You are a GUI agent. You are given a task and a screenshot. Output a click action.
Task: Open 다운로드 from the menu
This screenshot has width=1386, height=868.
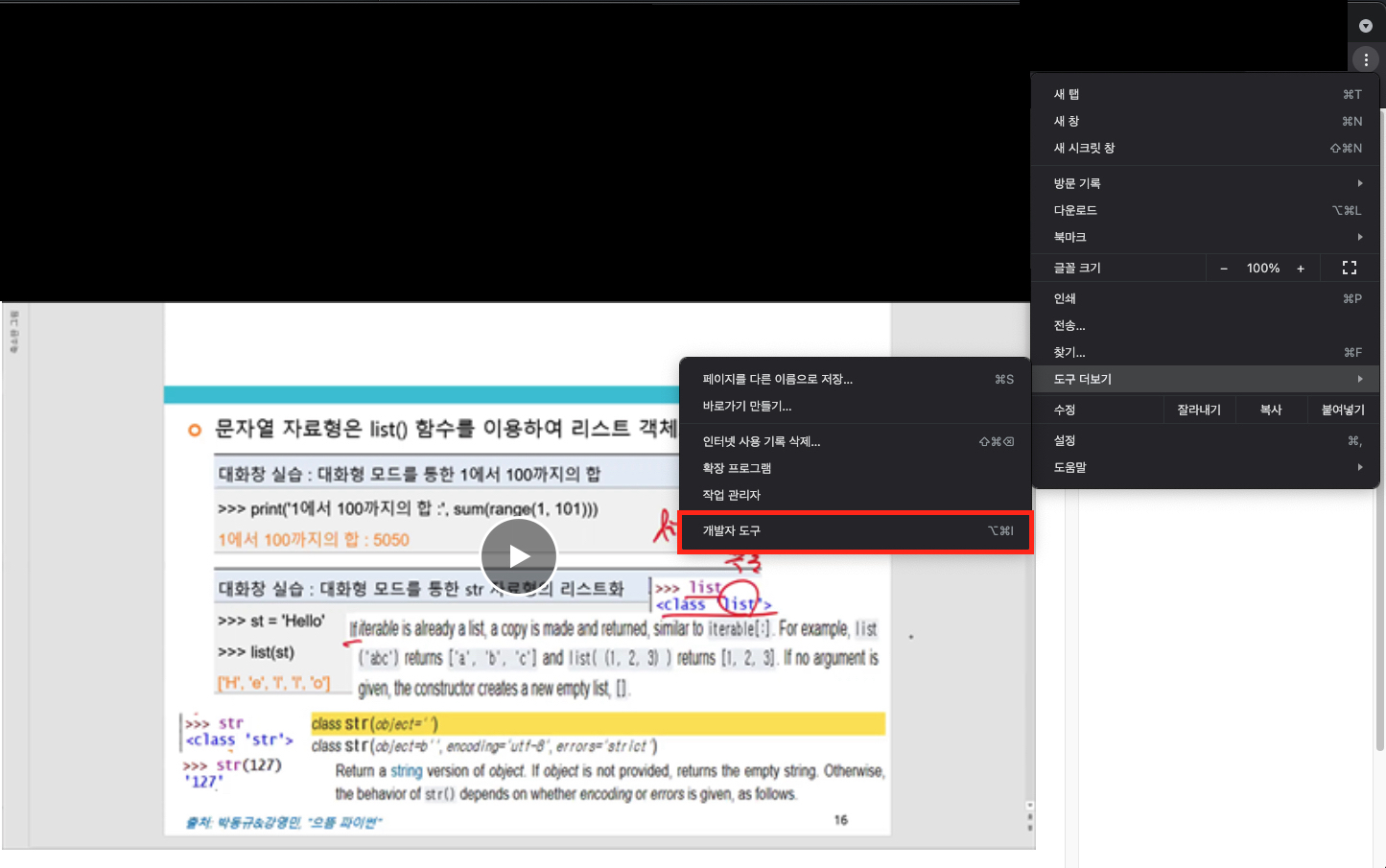tap(1206, 210)
